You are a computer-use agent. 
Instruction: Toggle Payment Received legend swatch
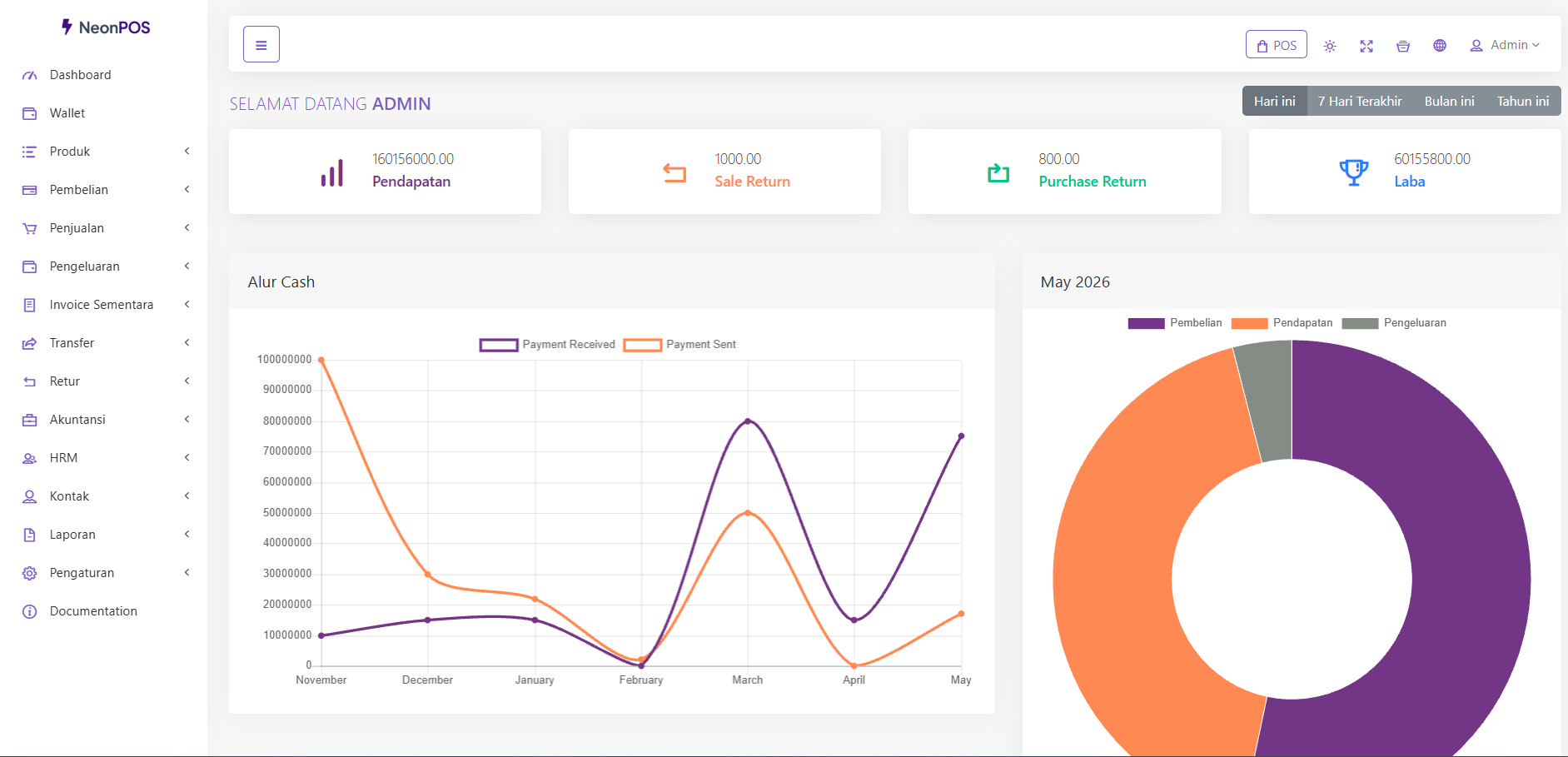pos(499,345)
